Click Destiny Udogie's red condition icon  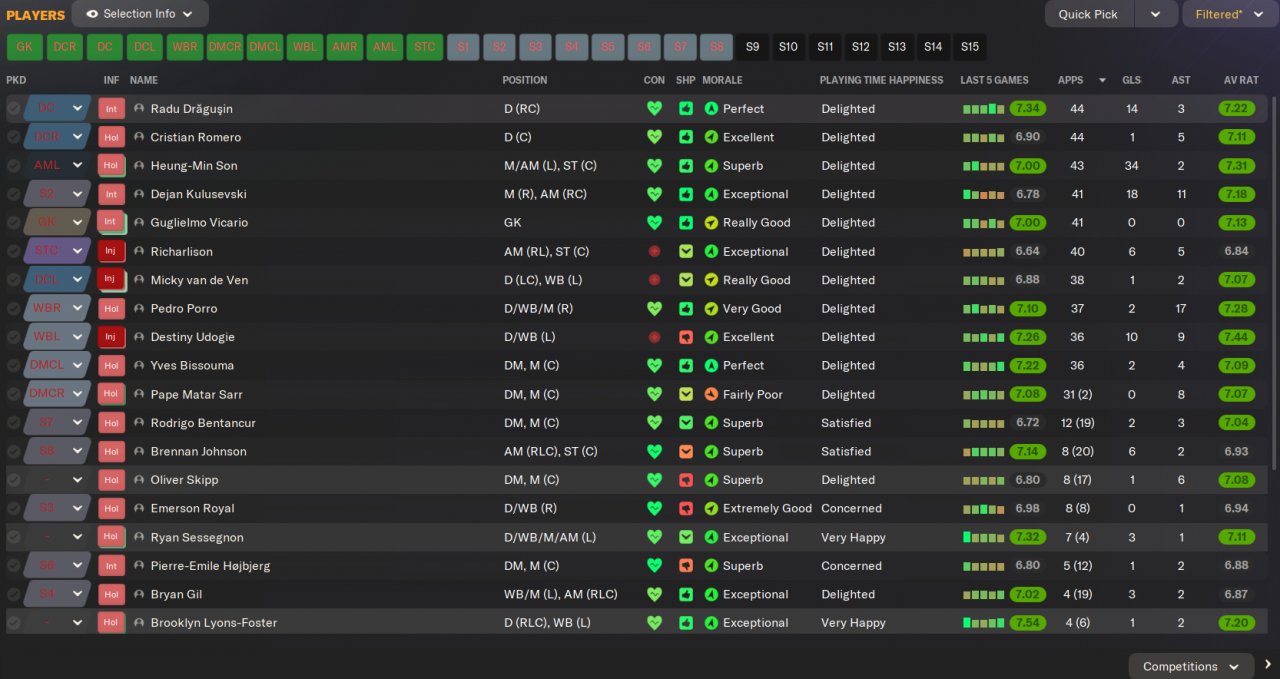pyautogui.click(x=654, y=337)
